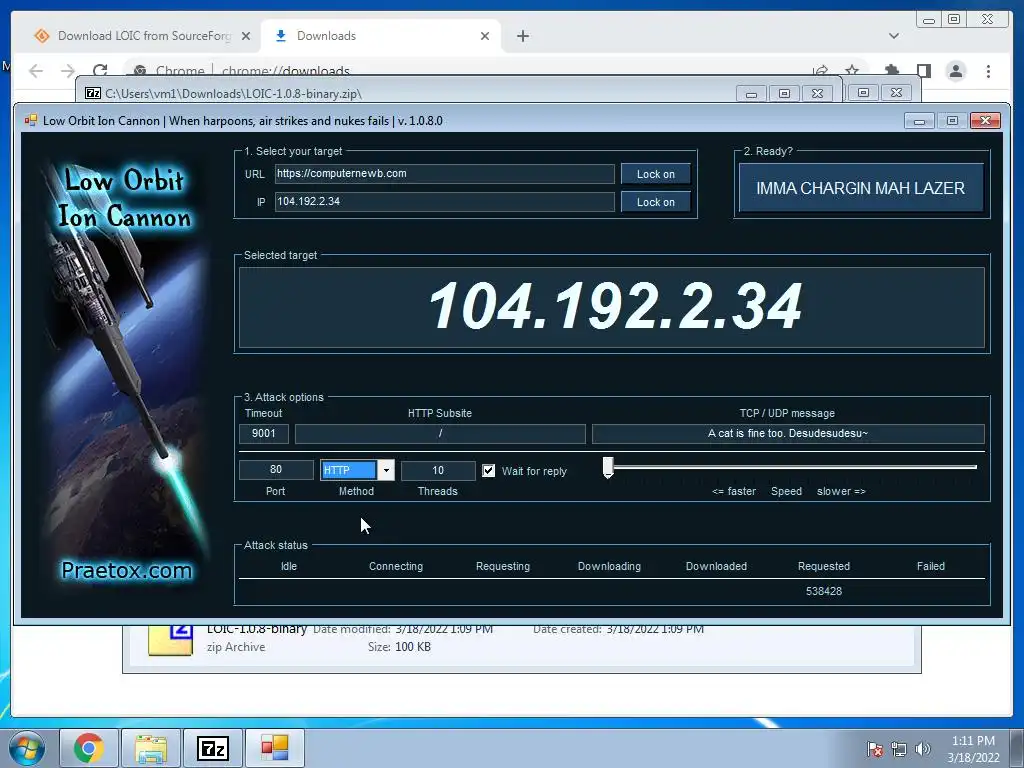Click Action Center flag tray icon

pyautogui.click(x=874, y=749)
